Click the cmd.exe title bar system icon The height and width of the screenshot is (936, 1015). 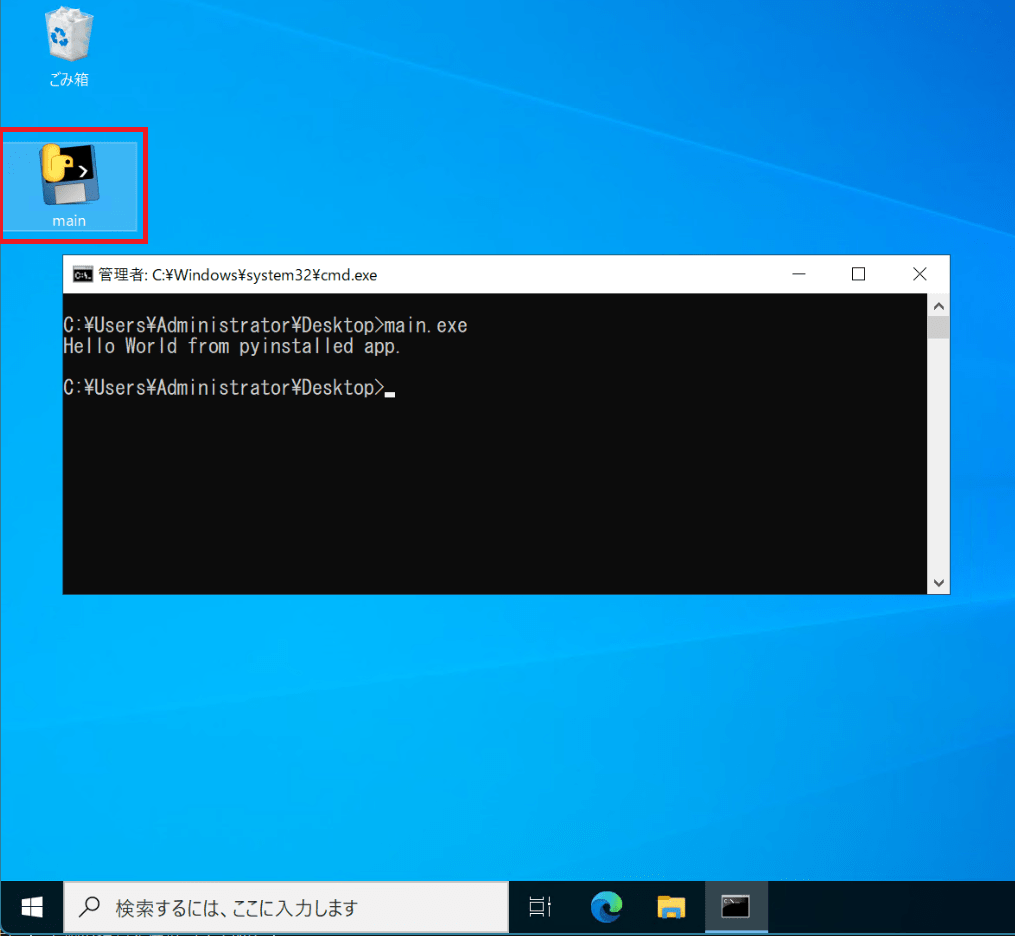[83, 275]
